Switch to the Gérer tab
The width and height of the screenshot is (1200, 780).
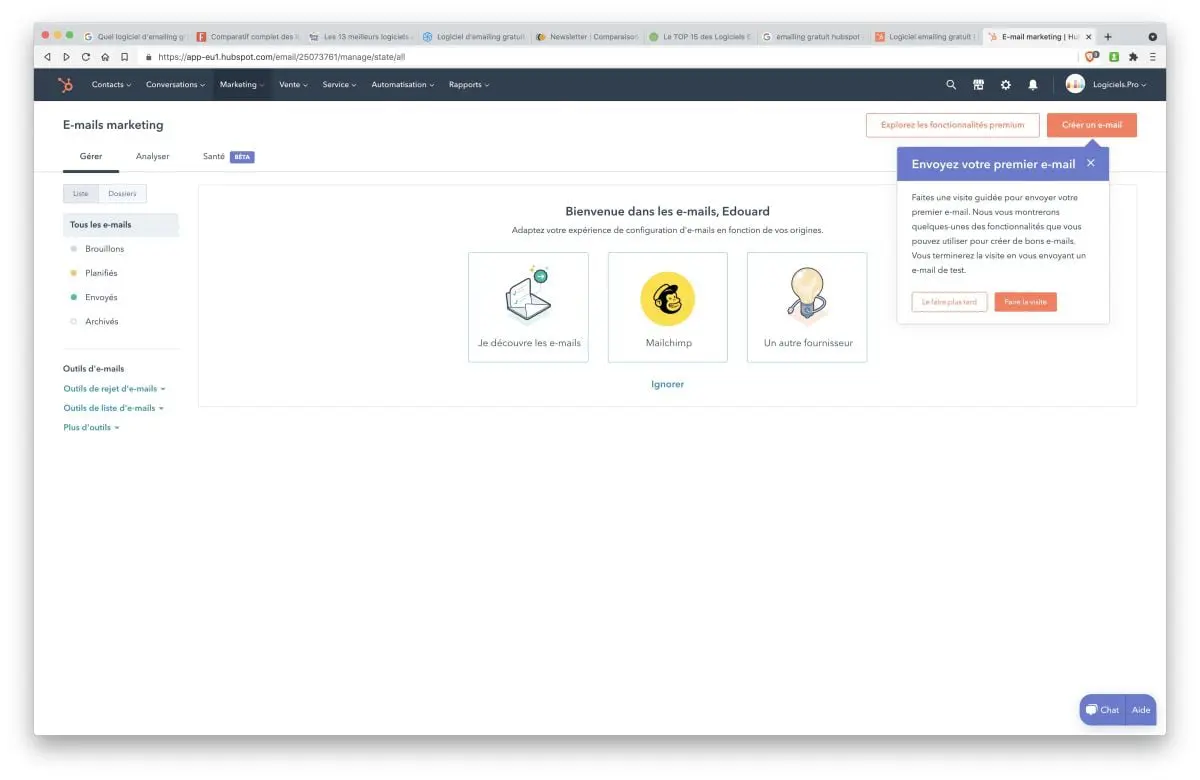click(91, 157)
